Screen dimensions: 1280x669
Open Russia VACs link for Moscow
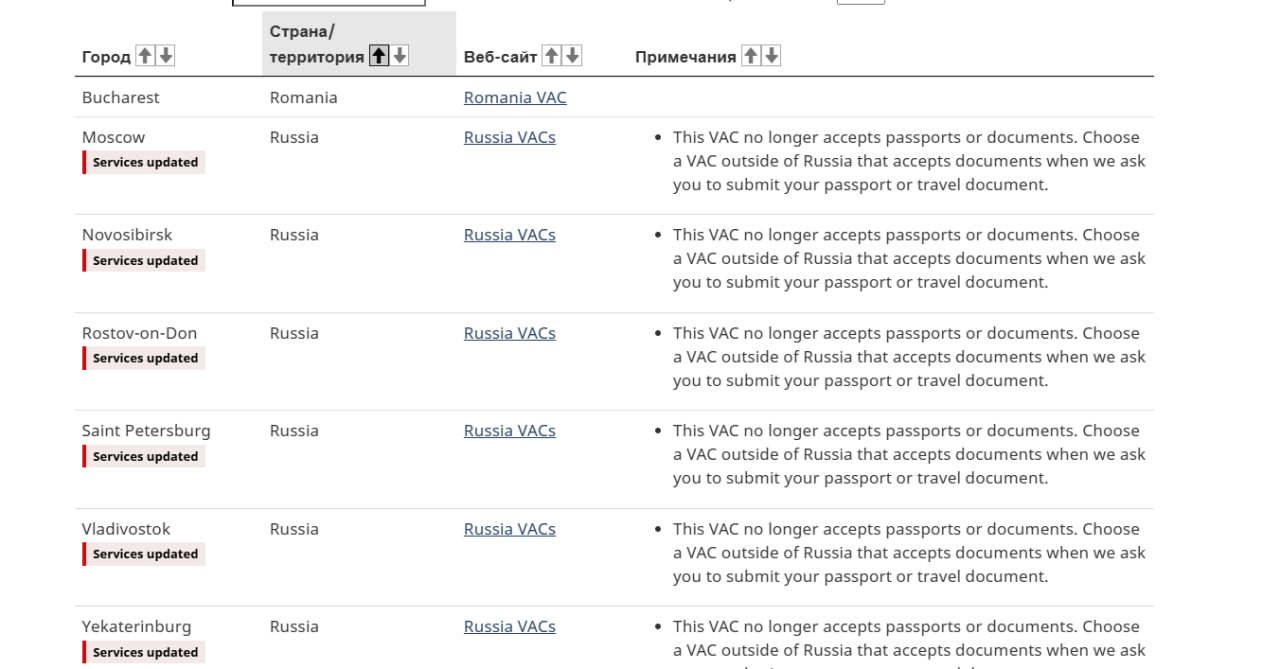point(509,138)
